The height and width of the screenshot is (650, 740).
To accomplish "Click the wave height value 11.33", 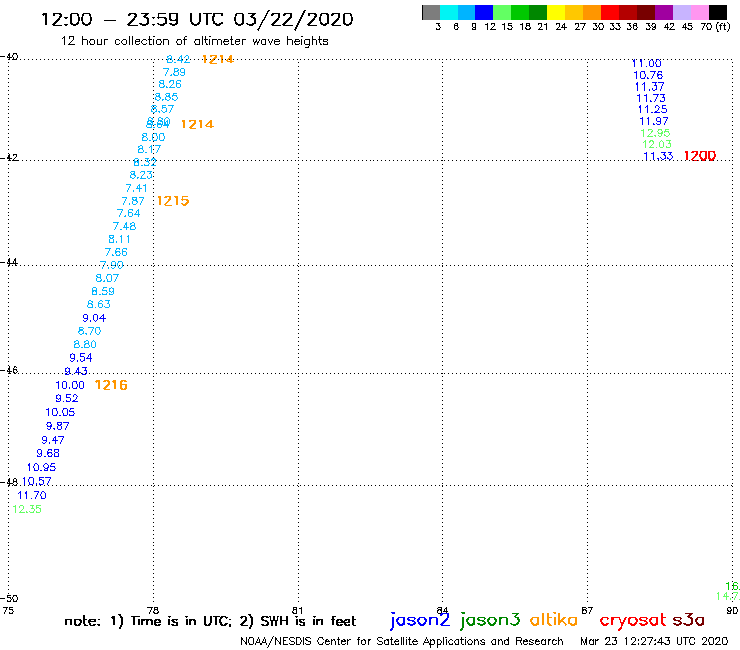I will pyautogui.click(x=658, y=156).
